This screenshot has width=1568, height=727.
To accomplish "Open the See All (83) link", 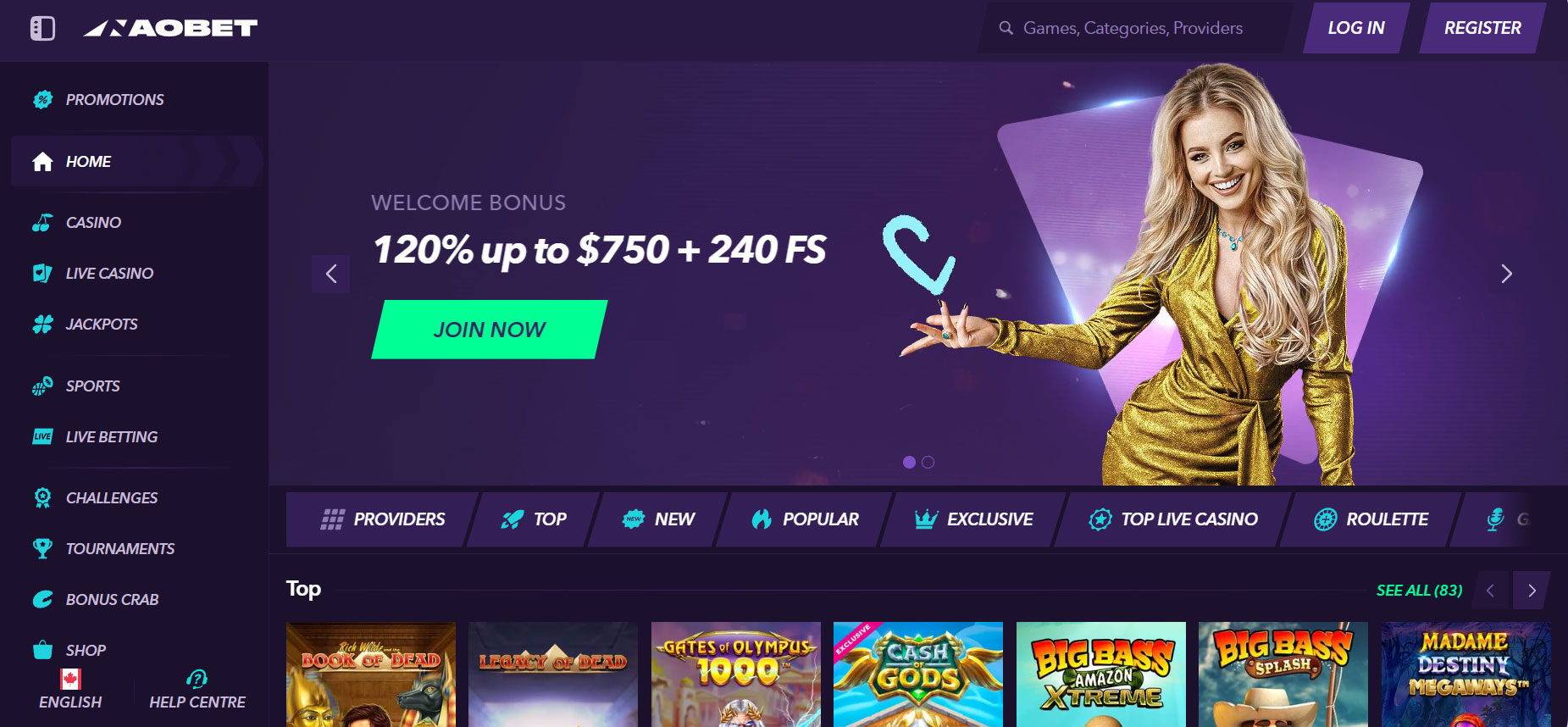I will tap(1419, 591).
